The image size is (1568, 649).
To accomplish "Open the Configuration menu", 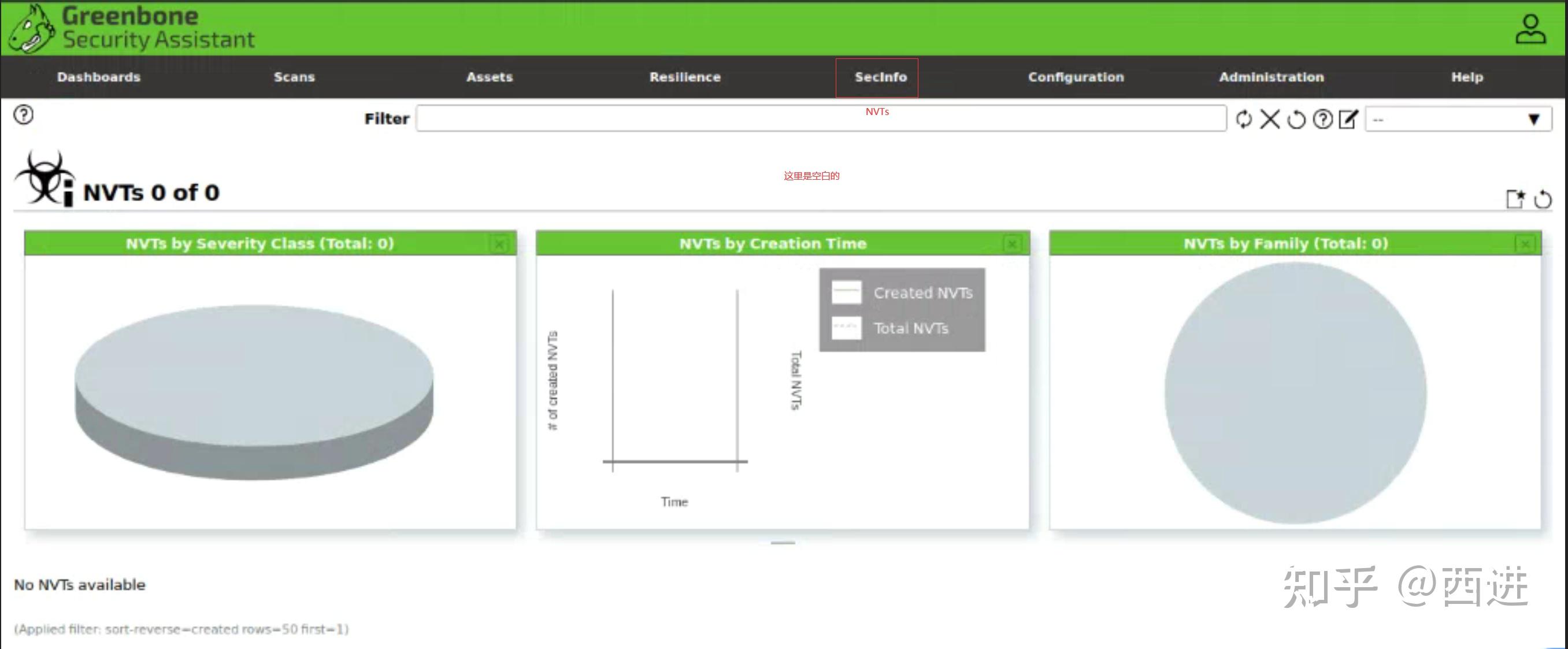I will pos(1076,77).
